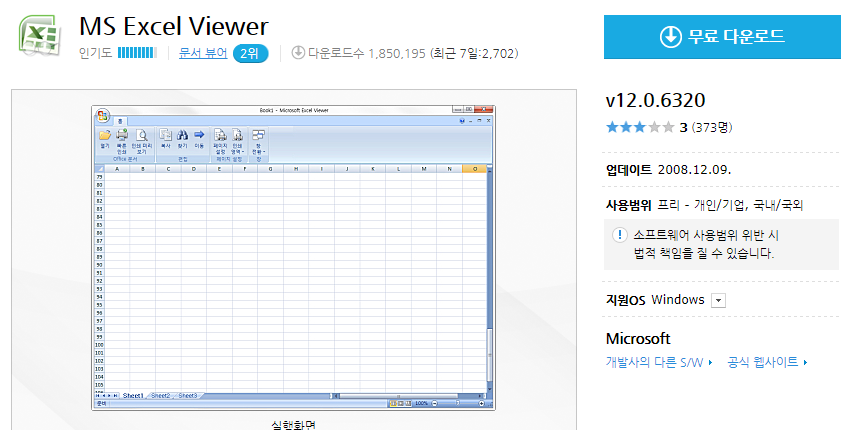Viewport: 858px width, 430px height.
Task: Click the blue help icon in the preview window
Action: pos(462,121)
